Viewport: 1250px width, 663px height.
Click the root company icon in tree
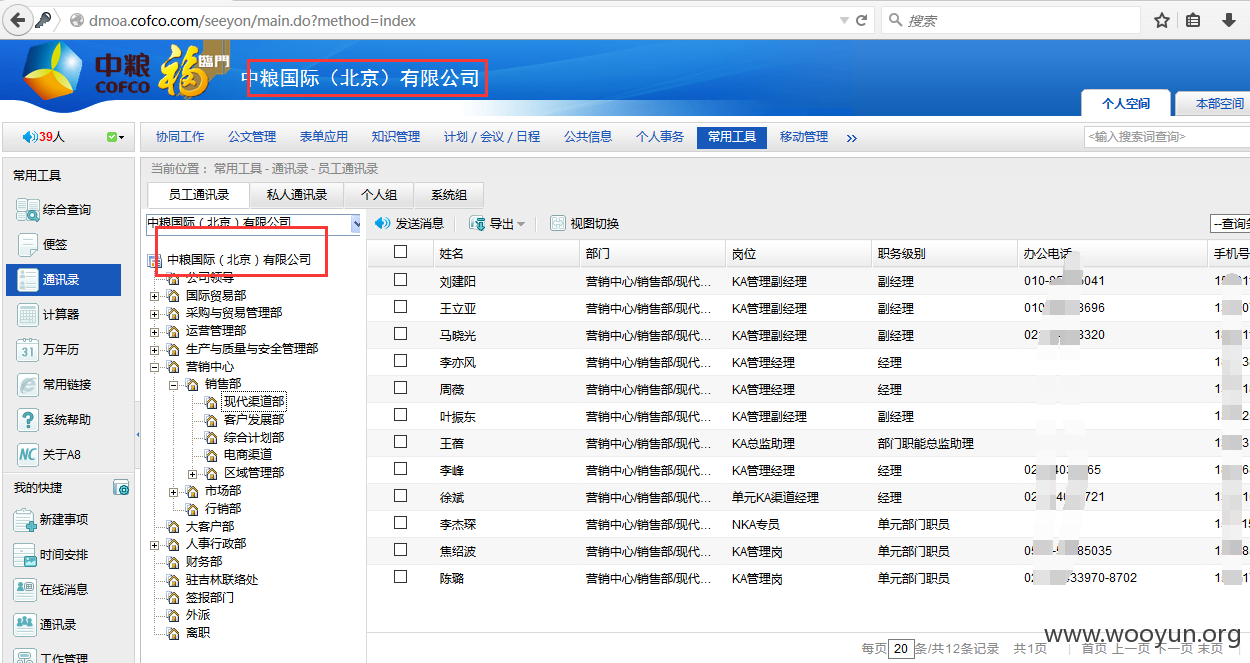[155, 260]
